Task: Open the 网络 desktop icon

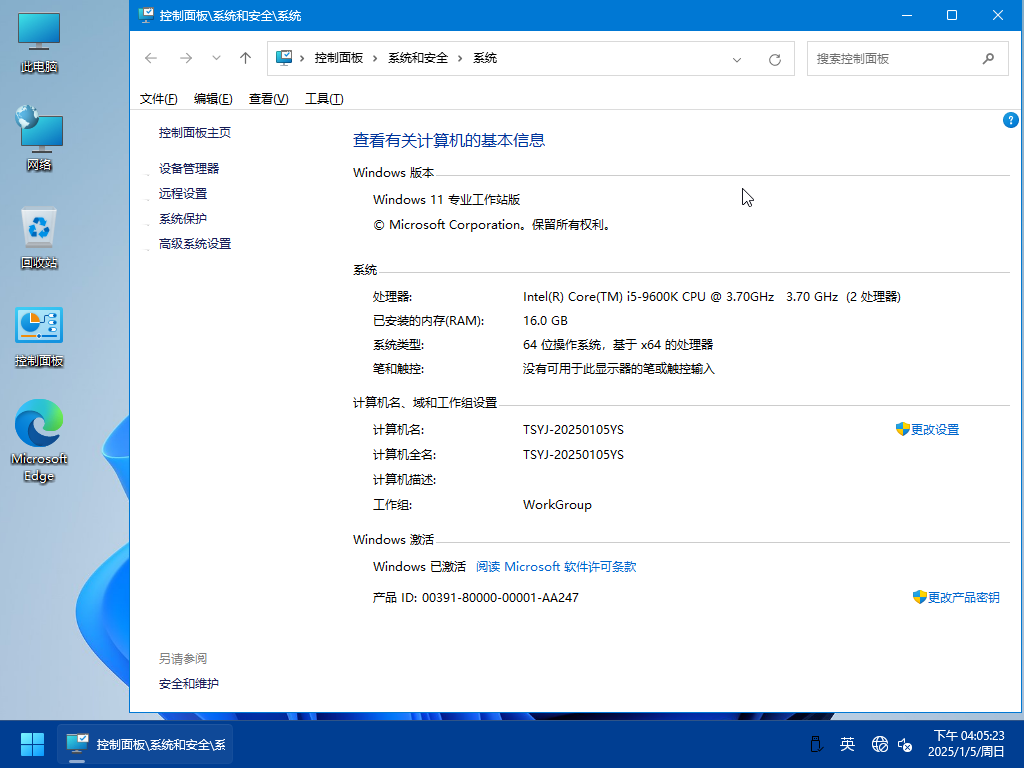Action: tap(39, 139)
